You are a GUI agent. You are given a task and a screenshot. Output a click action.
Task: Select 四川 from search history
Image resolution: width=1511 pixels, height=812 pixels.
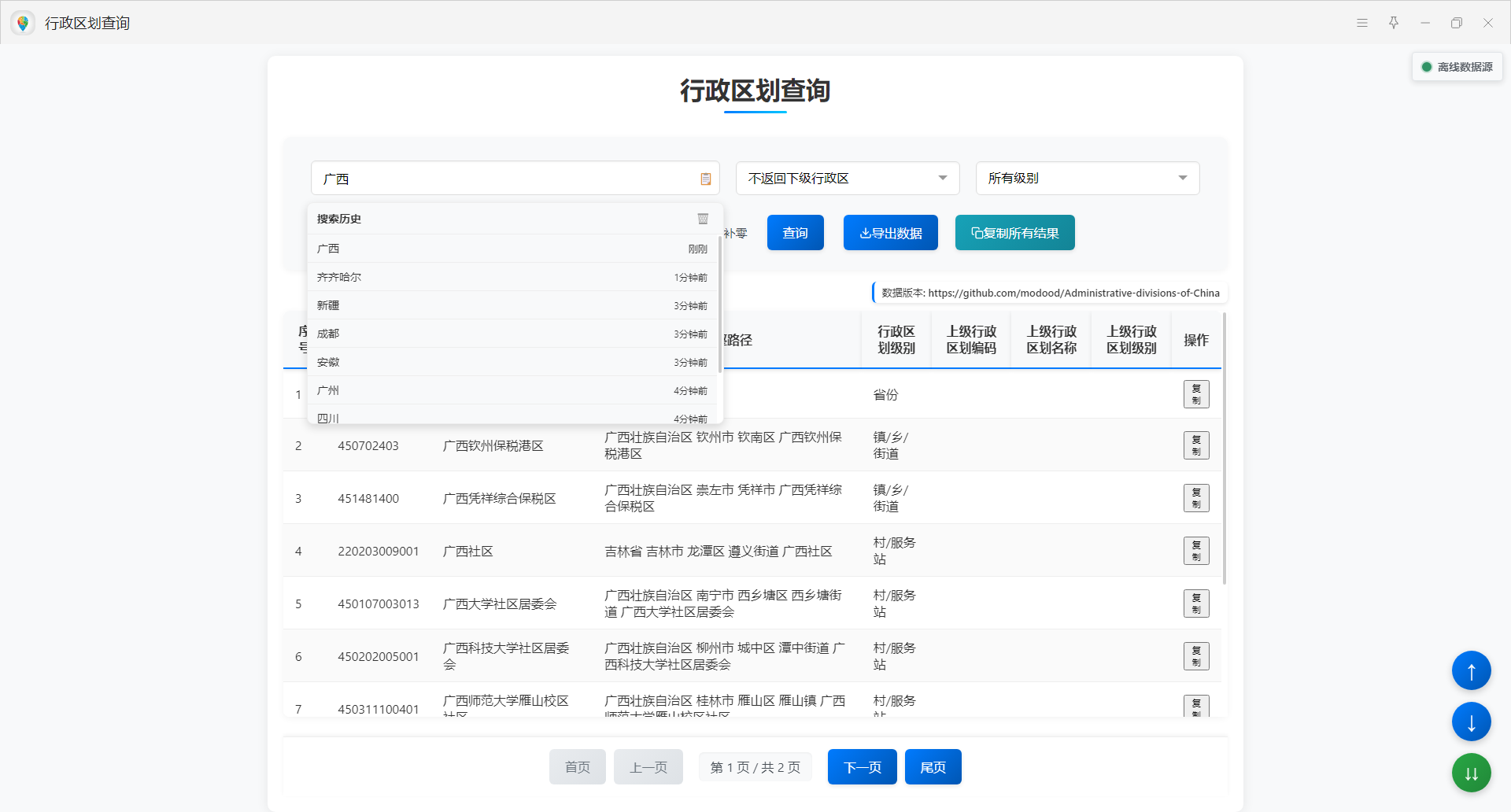pos(512,416)
